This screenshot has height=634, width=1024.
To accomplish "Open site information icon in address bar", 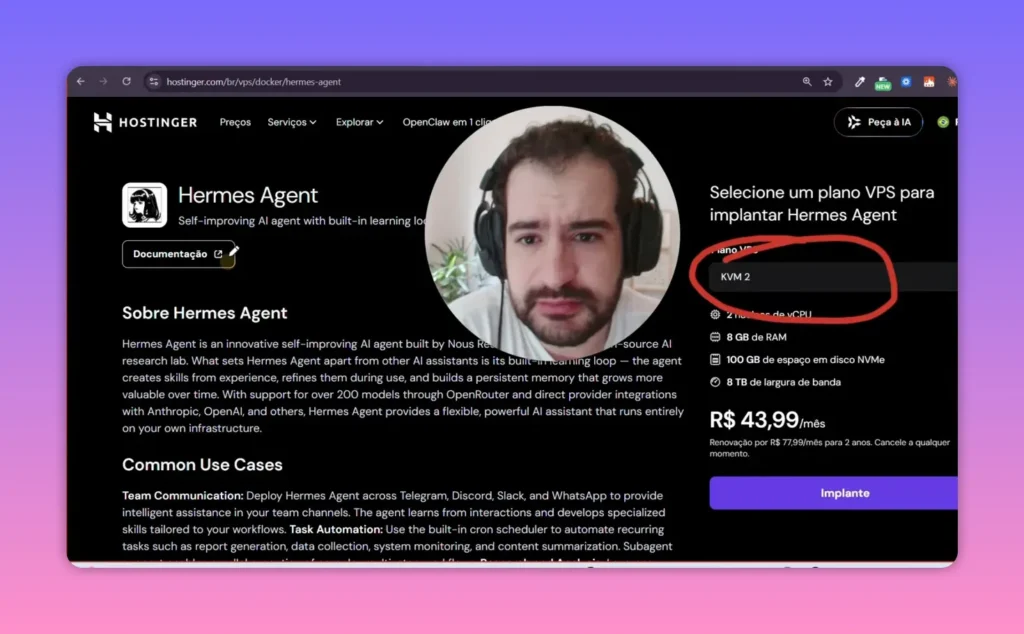I will click(x=153, y=82).
